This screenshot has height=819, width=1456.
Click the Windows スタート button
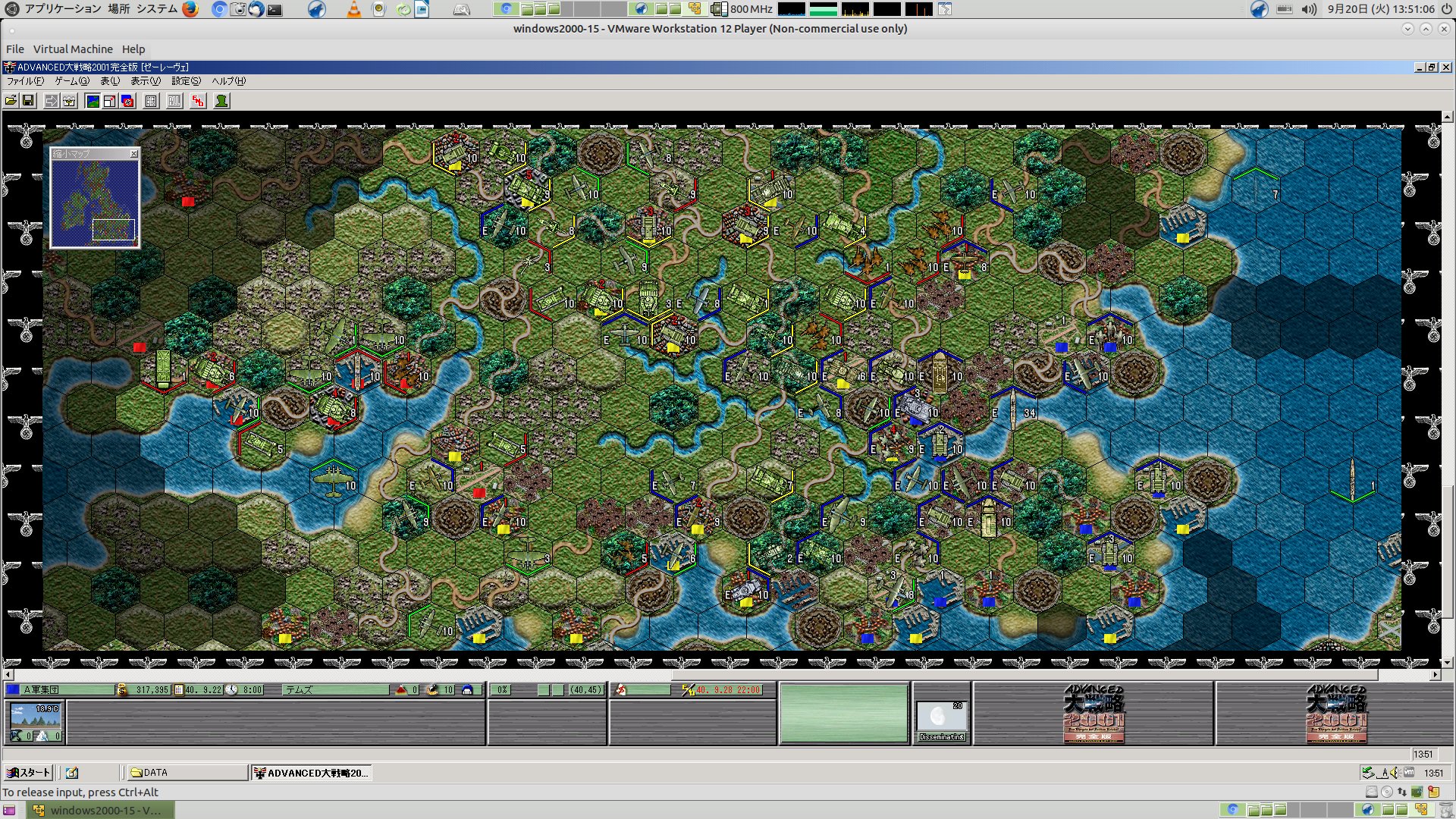pos(28,773)
